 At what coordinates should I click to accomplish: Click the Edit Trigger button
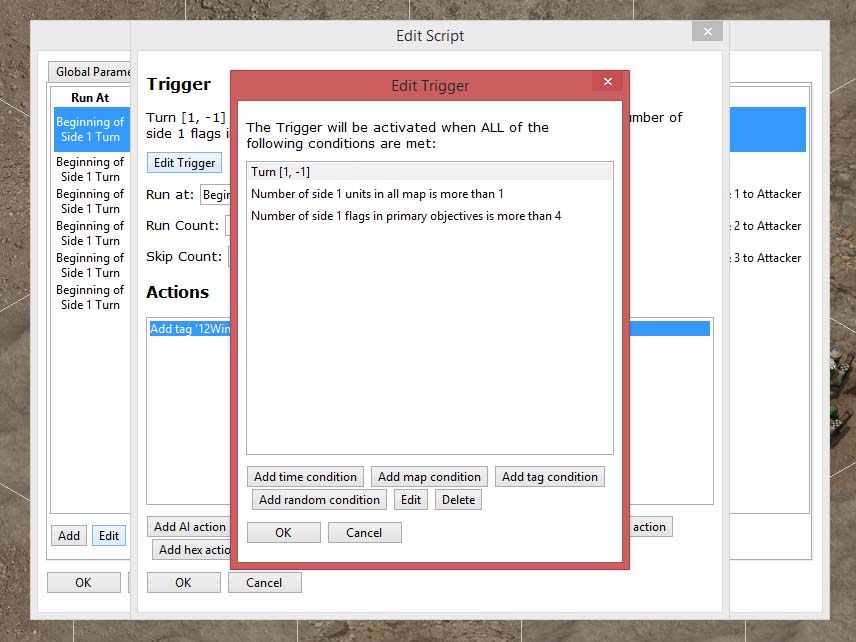pyautogui.click(x=184, y=163)
